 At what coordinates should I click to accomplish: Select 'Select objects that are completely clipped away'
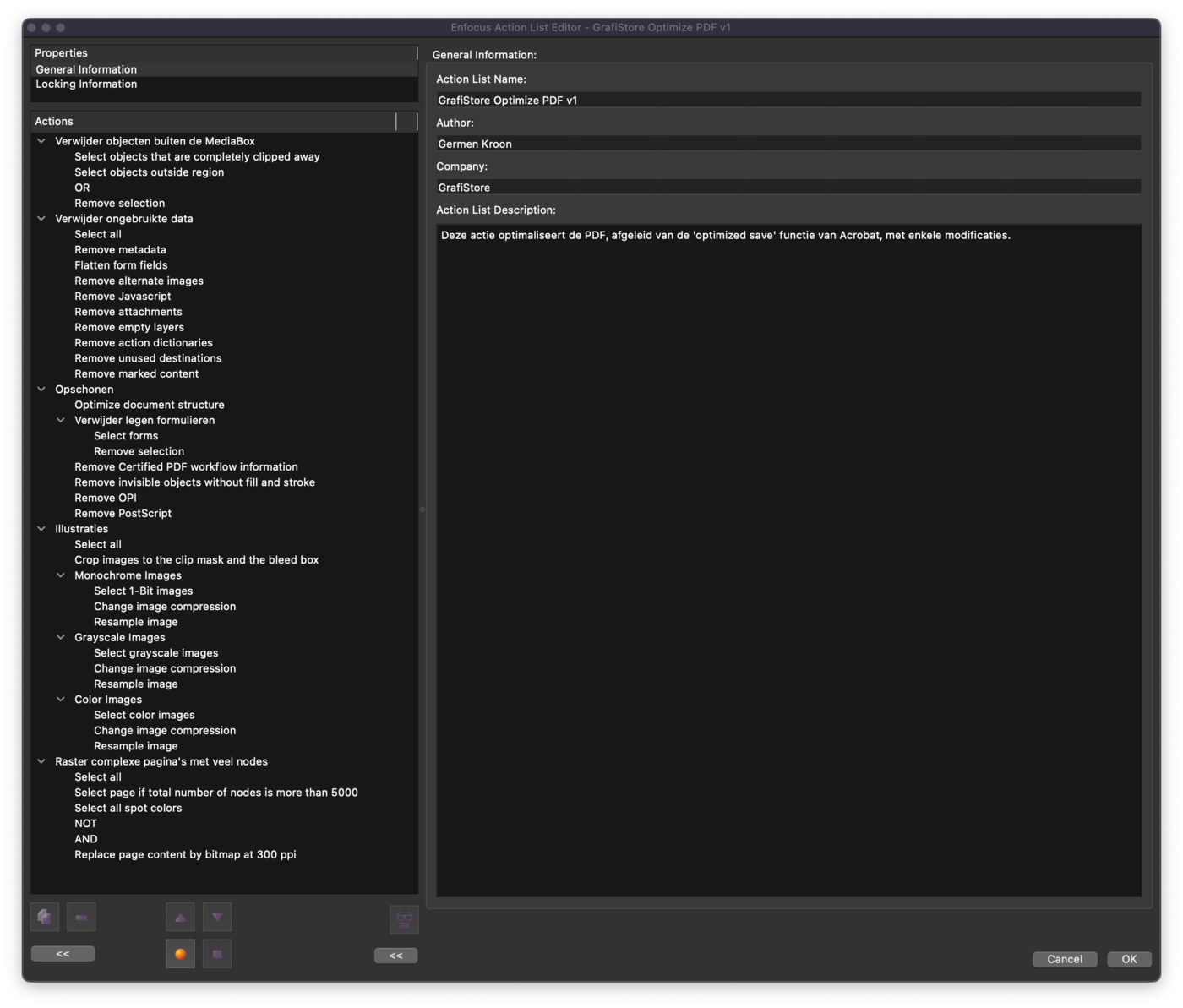[x=197, y=156]
